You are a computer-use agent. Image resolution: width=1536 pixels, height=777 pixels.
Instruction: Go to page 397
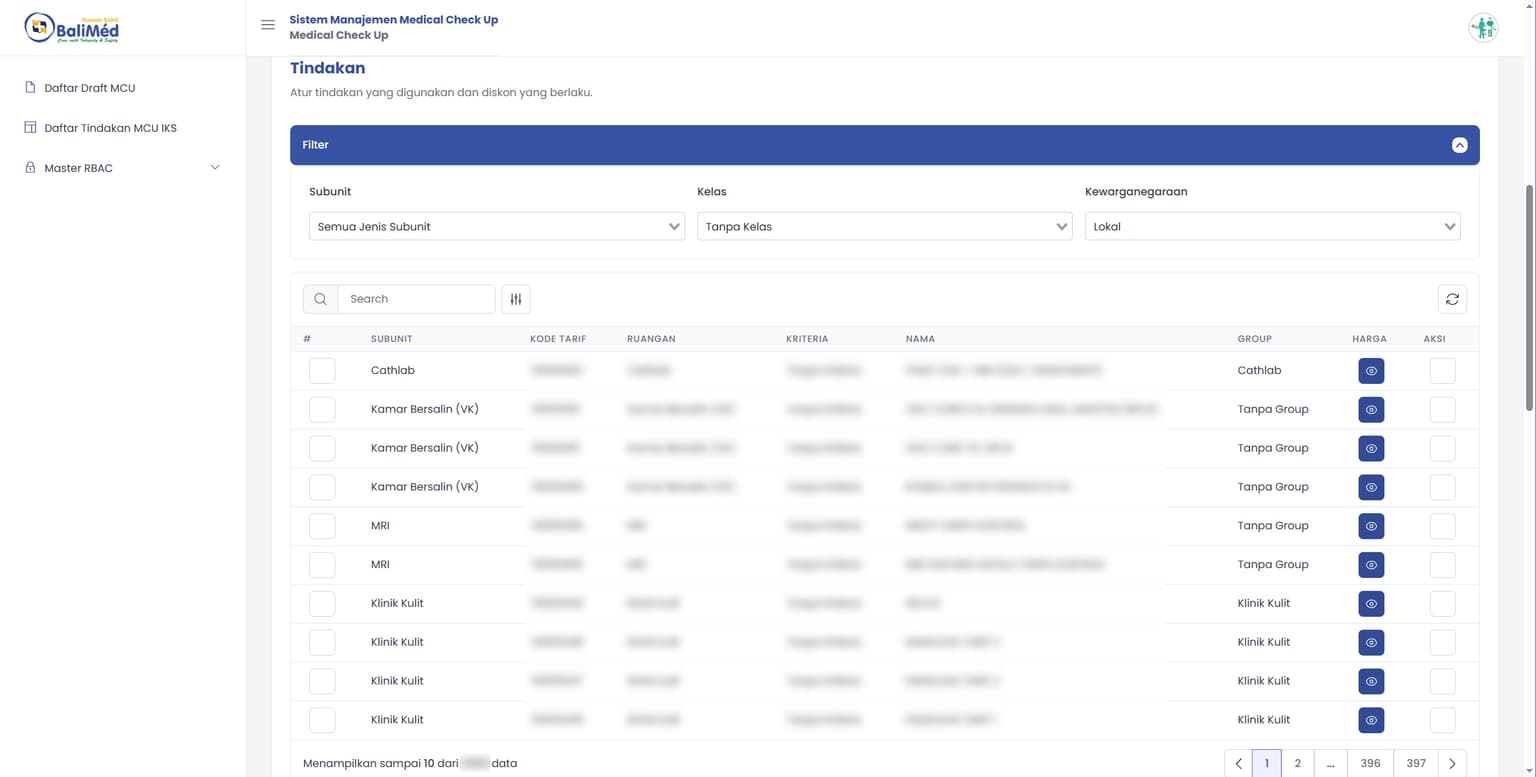click(x=1416, y=763)
